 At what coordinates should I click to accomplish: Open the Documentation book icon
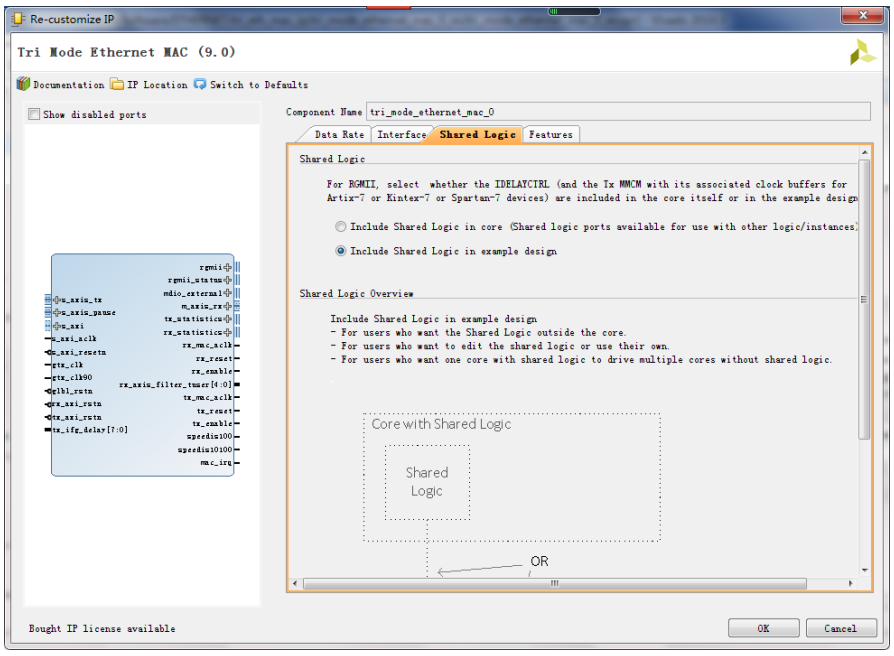point(23,84)
